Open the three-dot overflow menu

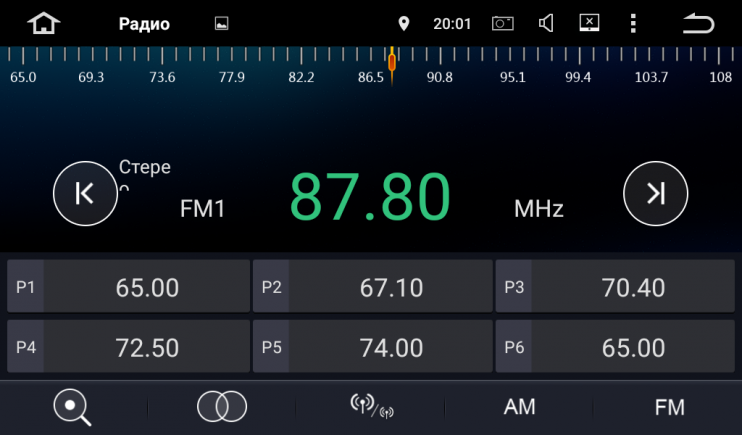pyautogui.click(x=633, y=23)
